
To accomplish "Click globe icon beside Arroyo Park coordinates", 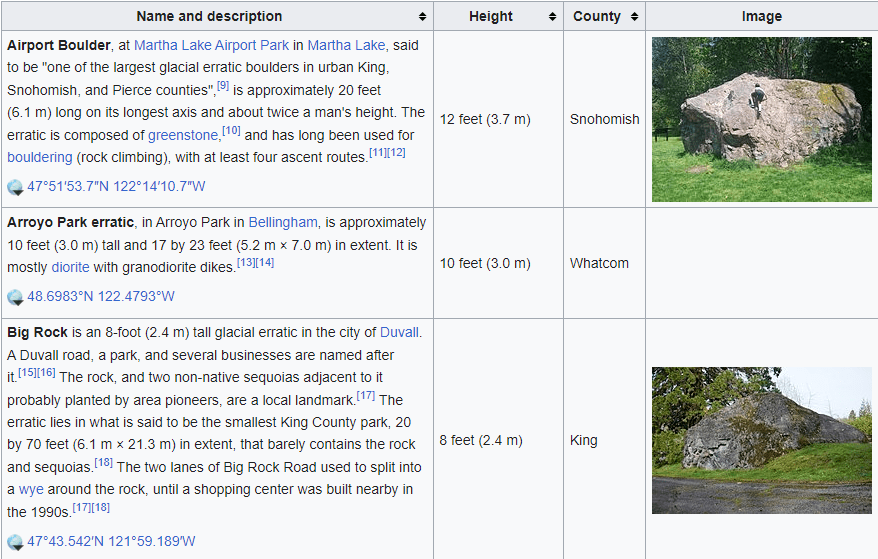I will coord(15,297).
